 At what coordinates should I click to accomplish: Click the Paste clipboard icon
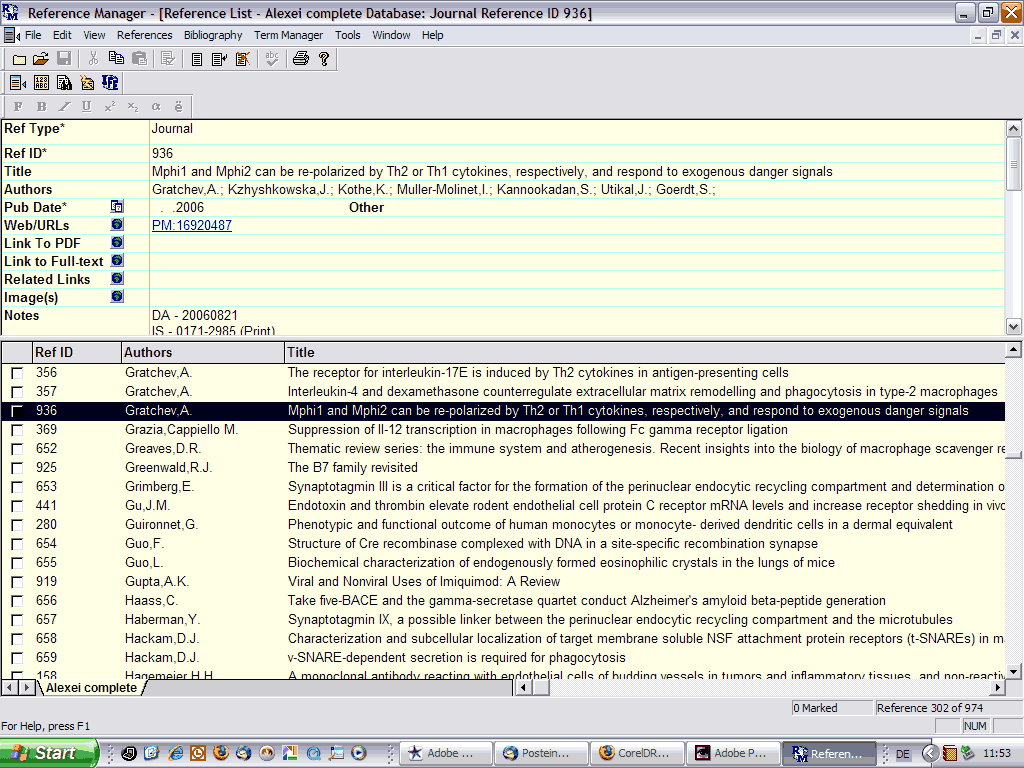[139, 59]
